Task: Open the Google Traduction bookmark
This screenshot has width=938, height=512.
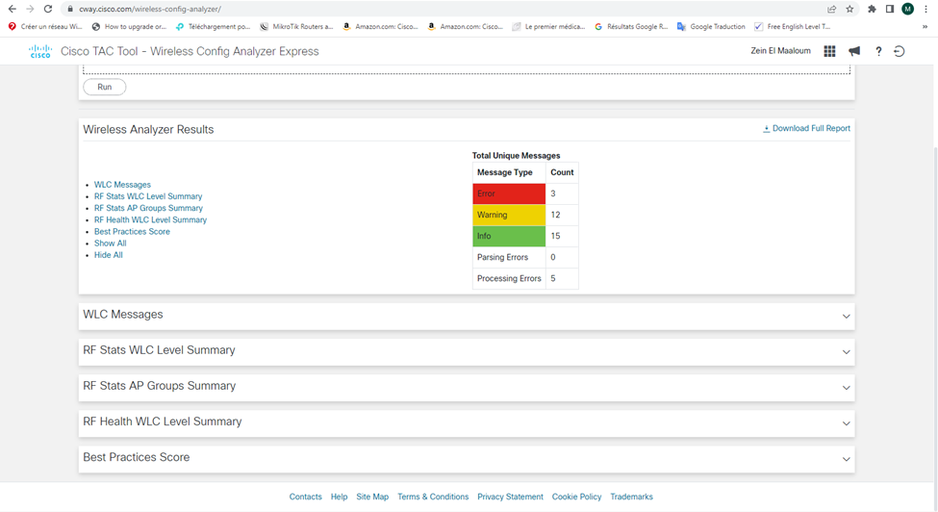Action: click(x=711, y=26)
